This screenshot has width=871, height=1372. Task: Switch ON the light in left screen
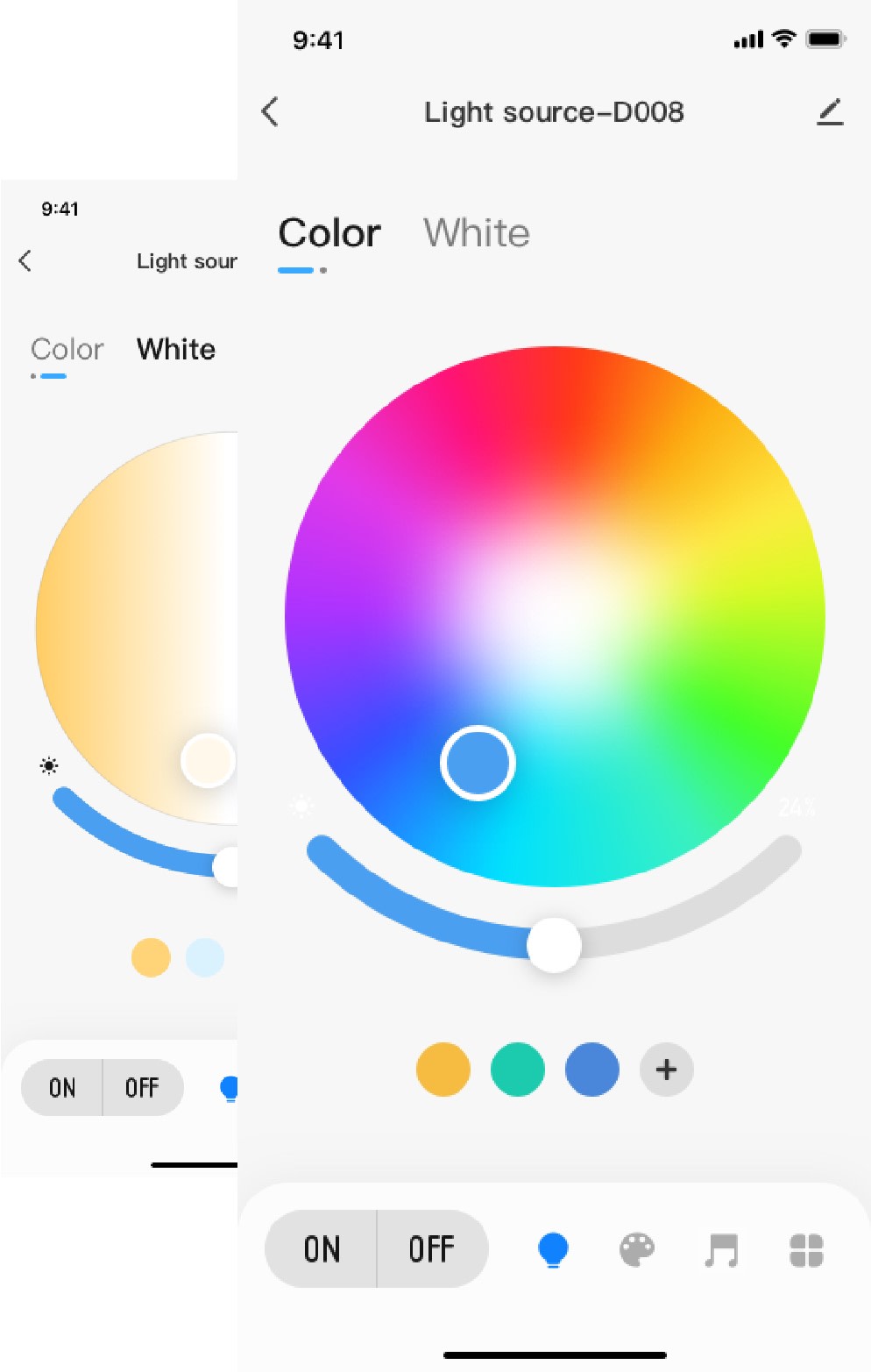point(62,1088)
